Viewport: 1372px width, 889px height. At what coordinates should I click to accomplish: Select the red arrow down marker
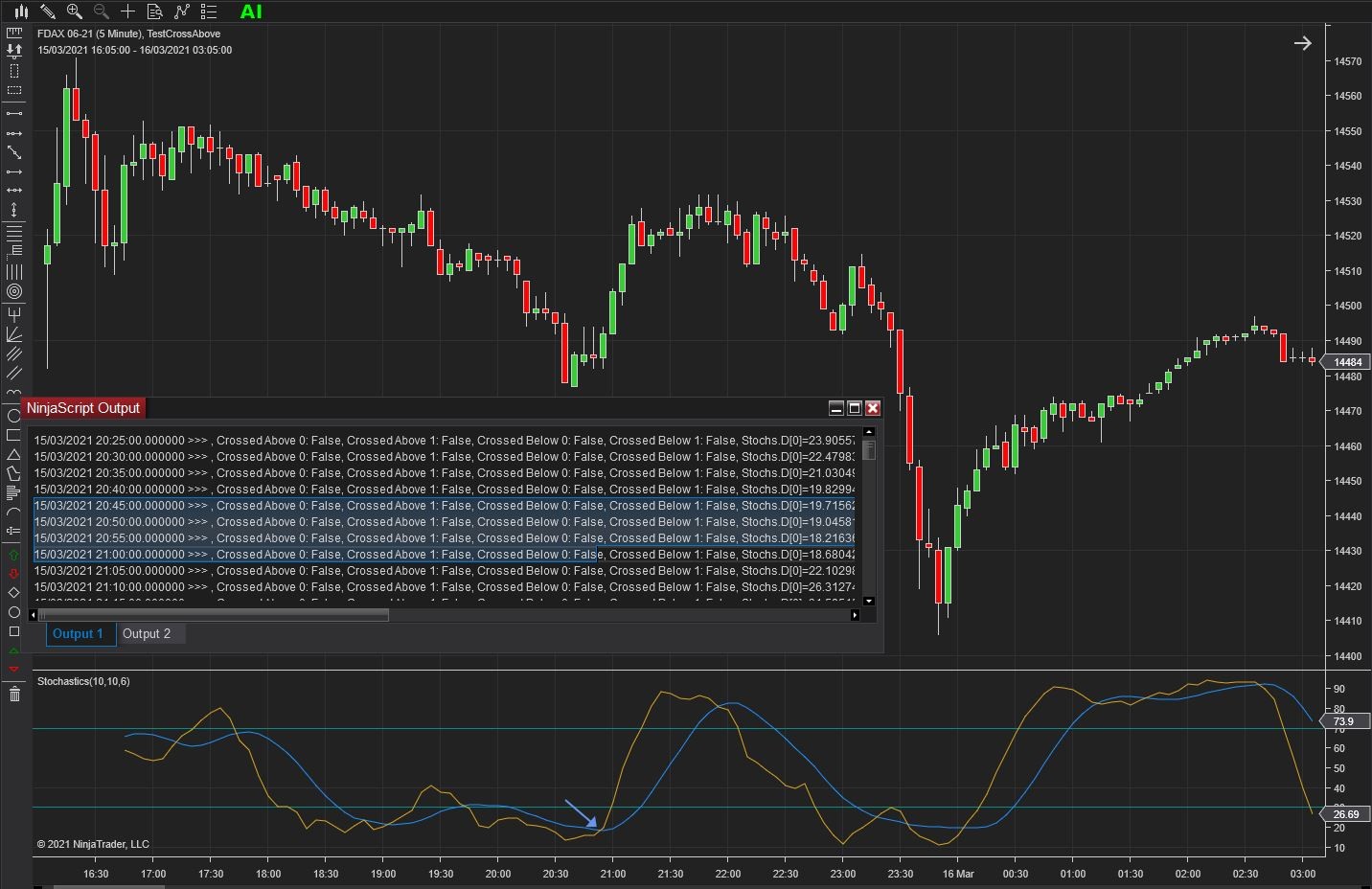tap(14, 574)
